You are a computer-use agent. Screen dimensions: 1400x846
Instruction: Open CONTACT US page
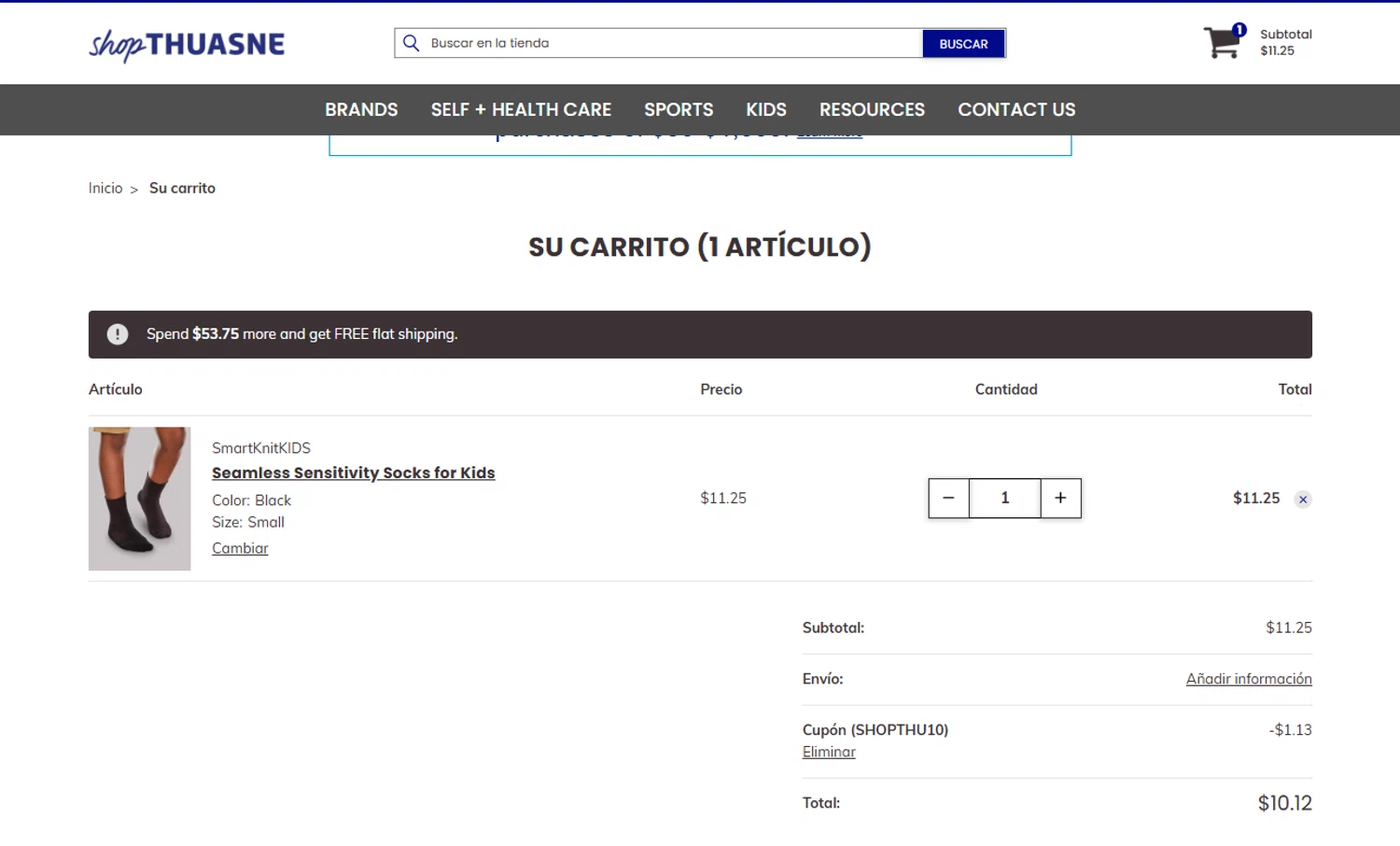(x=1016, y=109)
